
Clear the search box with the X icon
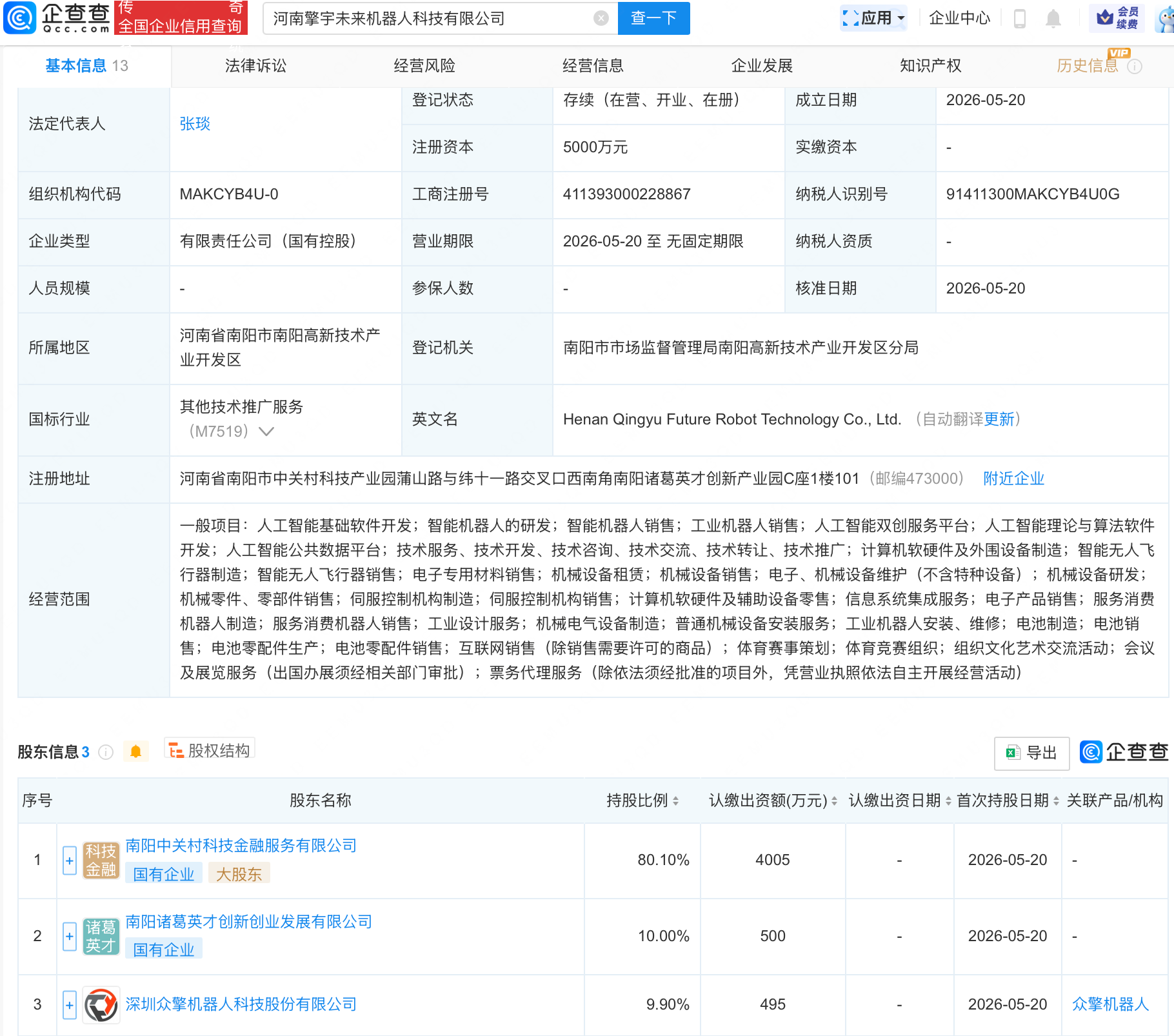click(x=601, y=18)
